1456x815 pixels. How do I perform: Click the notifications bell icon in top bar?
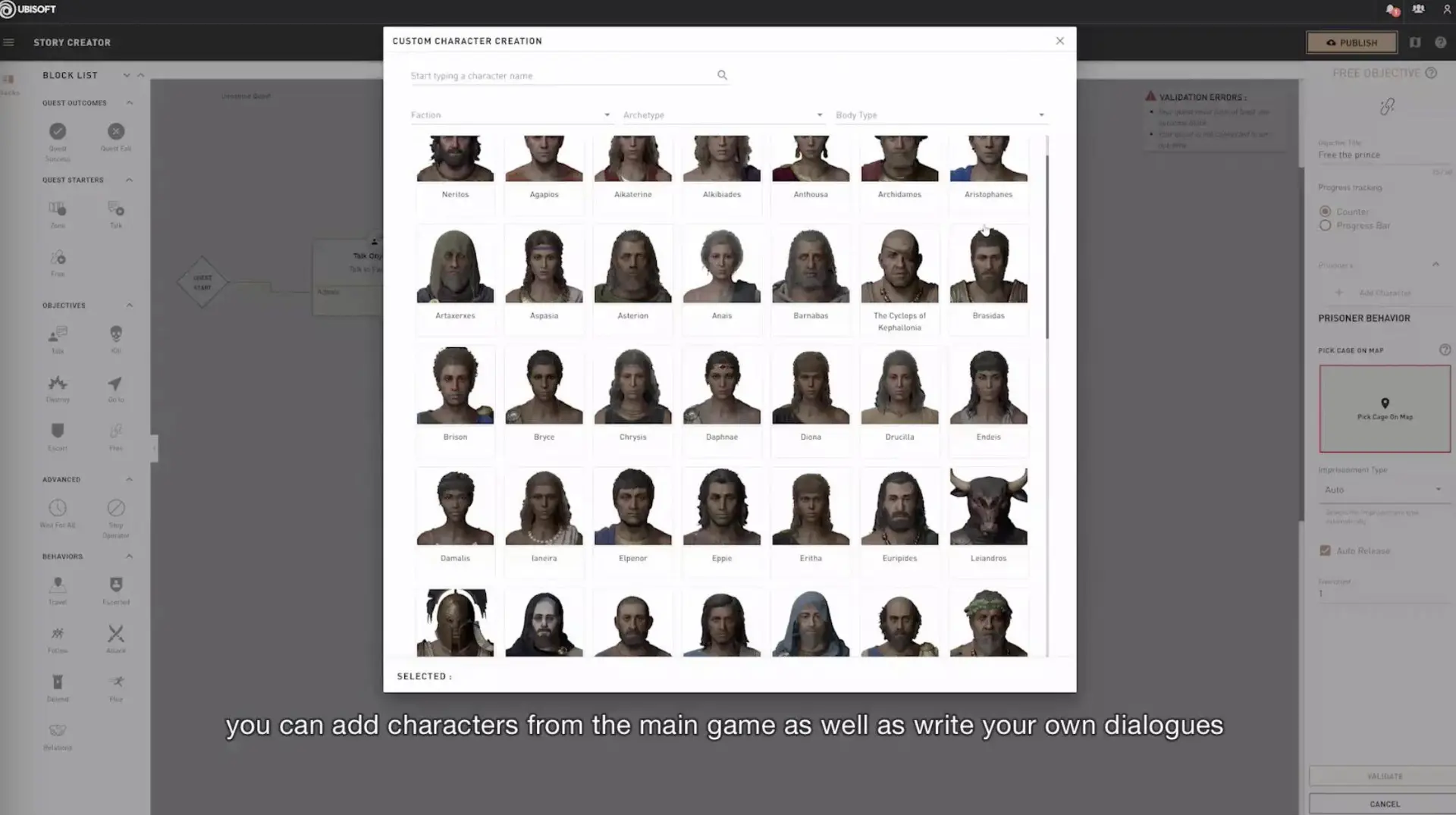coord(1392,10)
